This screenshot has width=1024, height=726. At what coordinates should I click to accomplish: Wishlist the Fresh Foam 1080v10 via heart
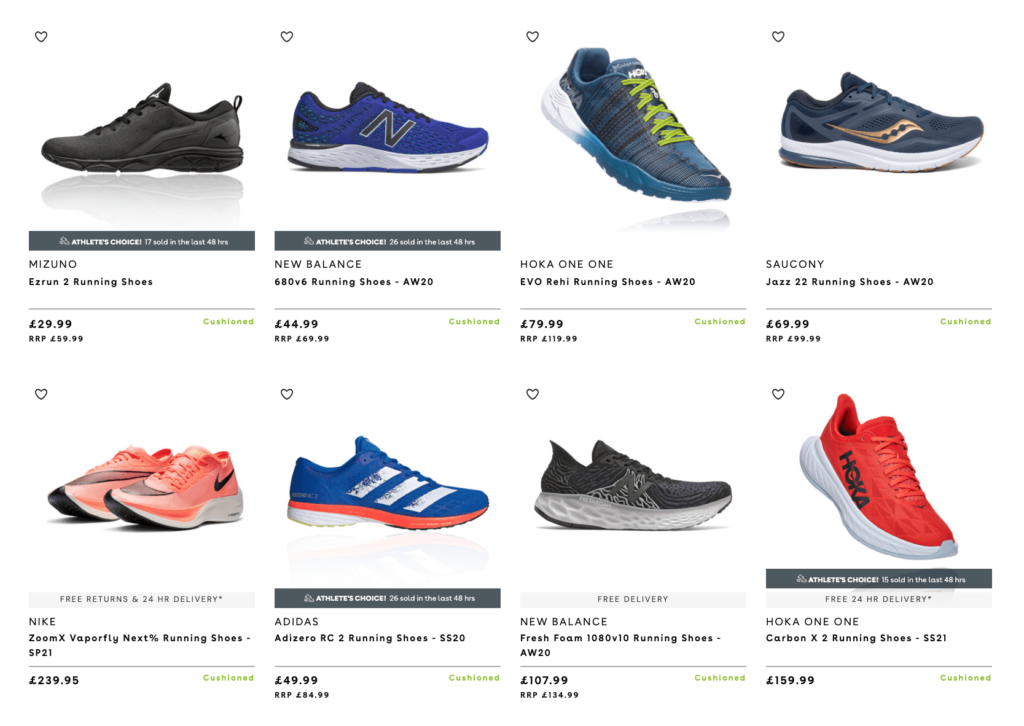click(532, 394)
